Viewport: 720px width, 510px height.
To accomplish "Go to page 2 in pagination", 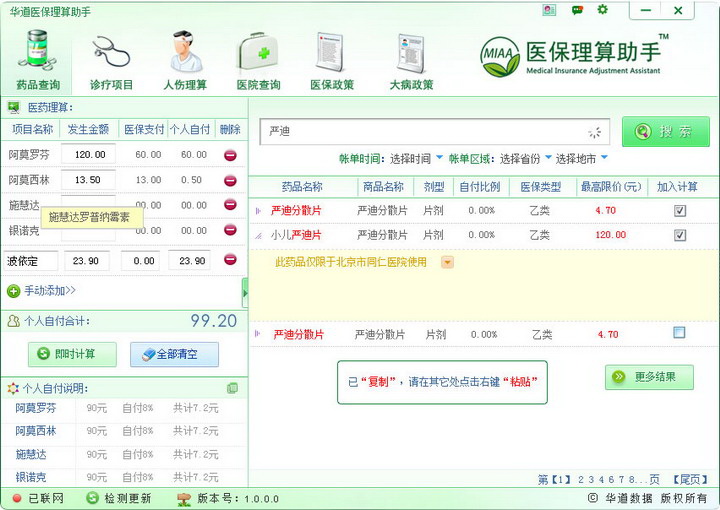I will click(581, 480).
